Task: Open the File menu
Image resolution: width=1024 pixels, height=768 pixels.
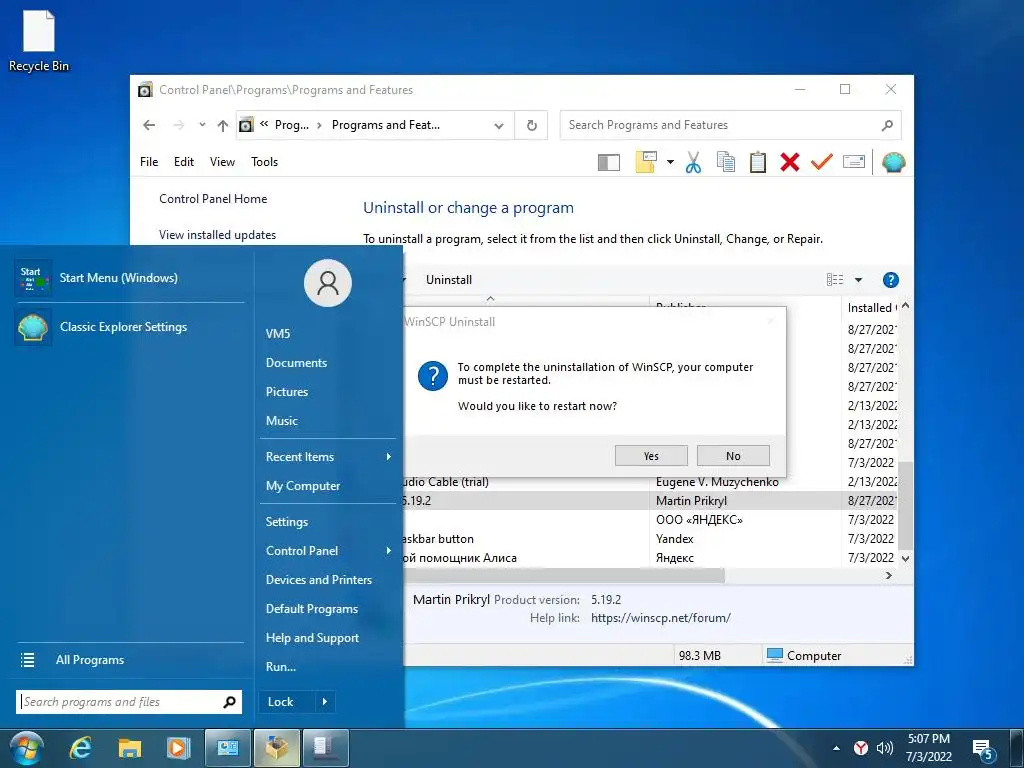Action: point(149,162)
